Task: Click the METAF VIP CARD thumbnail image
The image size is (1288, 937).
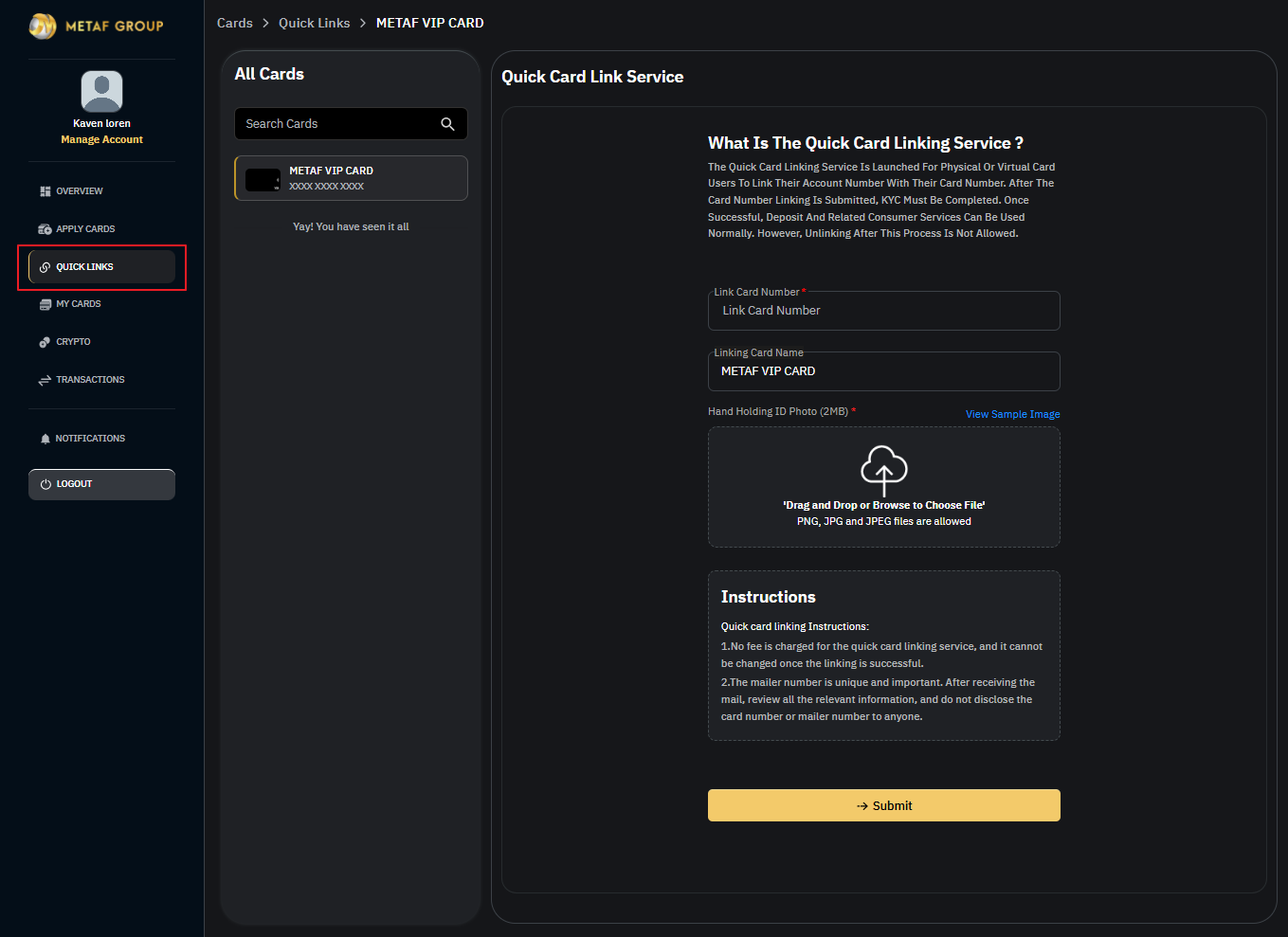Action: [263, 179]
